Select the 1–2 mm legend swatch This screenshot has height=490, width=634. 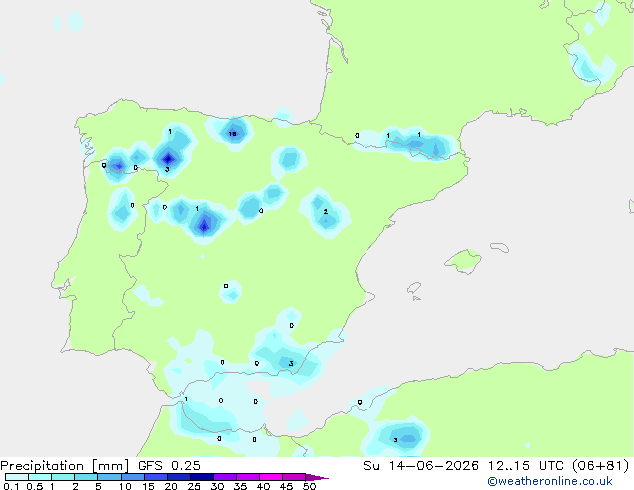(x=63, y=477)
